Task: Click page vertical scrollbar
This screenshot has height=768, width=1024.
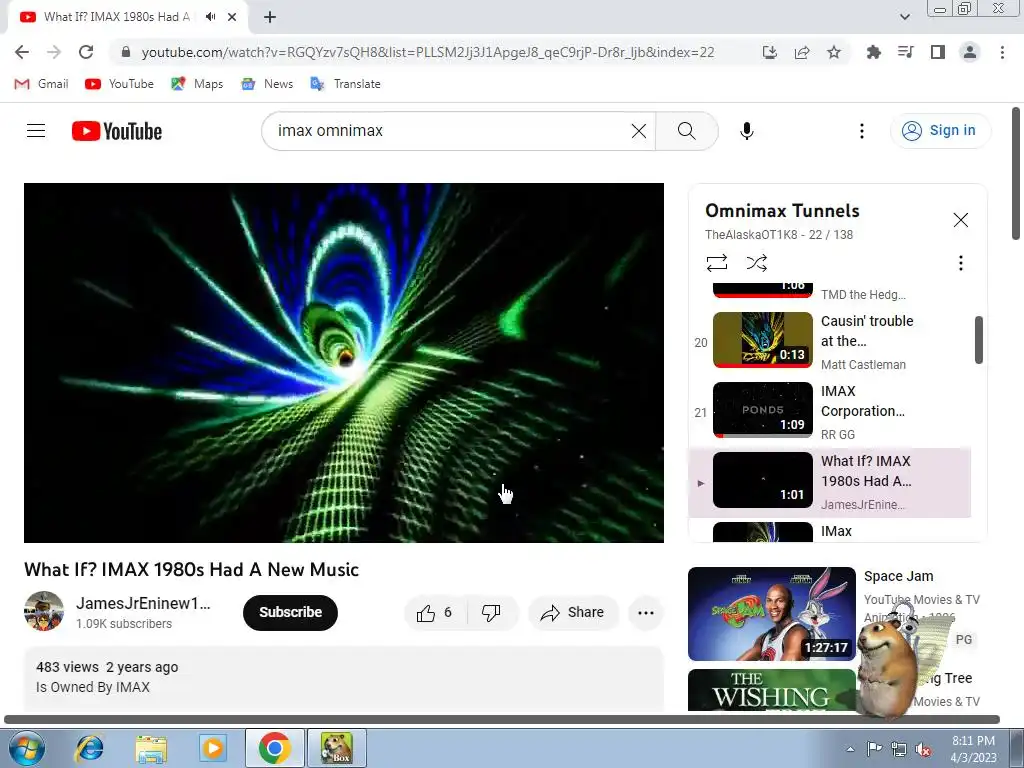Action: 1016,174
